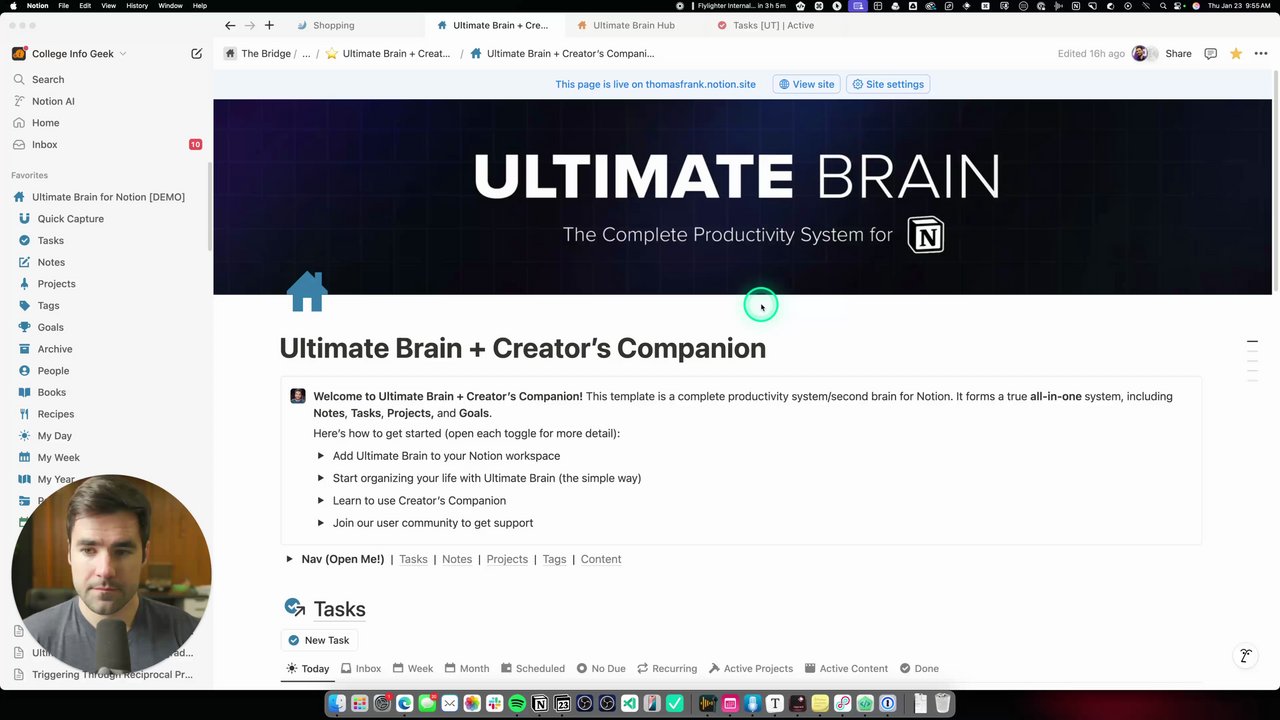Open Search in the sidebar
Viewport: 1280px width, 720px height.
point(48,79)
